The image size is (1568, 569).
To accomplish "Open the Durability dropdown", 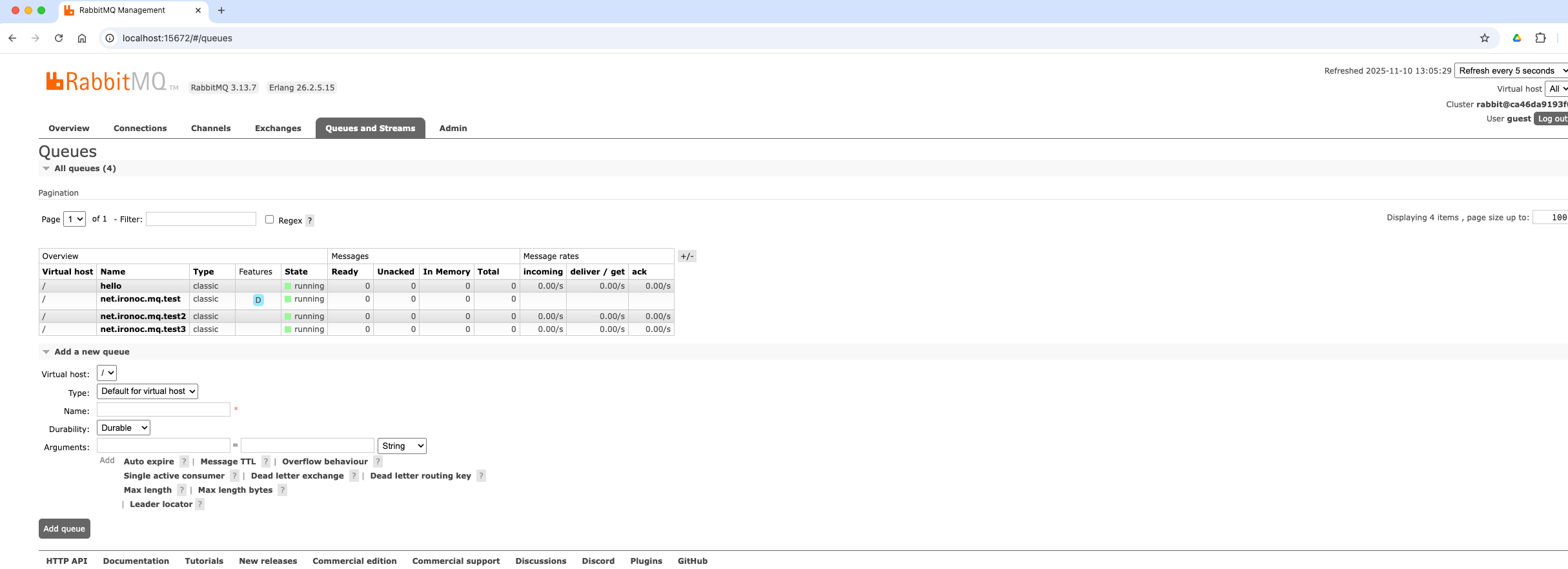I will (x=123, y=428).
